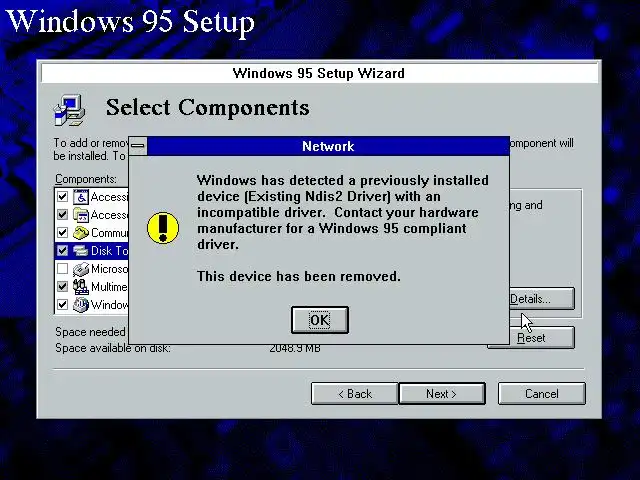Click the Reset button in Setup Wizard
This screenshot has width=640, height=480.
click(x=531, y=338)
